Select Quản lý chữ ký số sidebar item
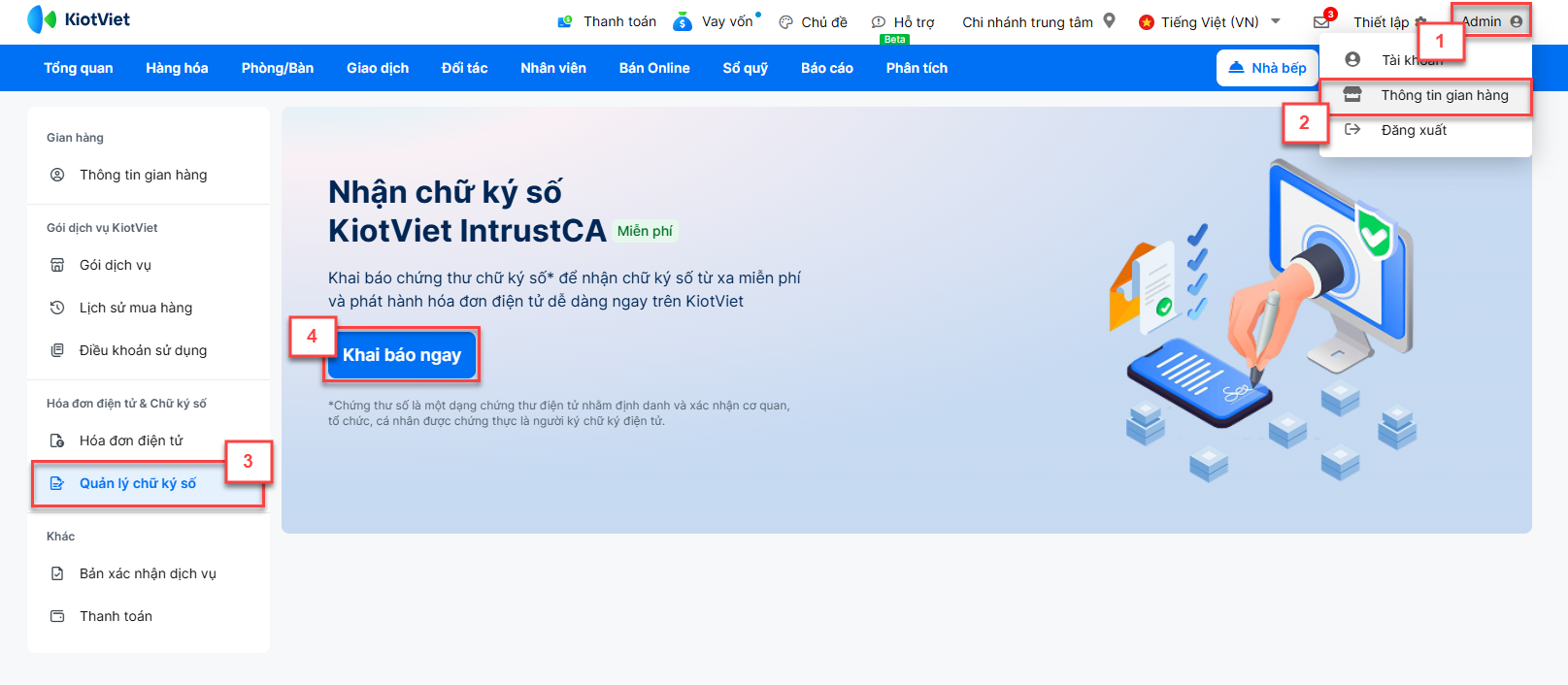The width and height of the screenshot is (1568, 685). 149,483
